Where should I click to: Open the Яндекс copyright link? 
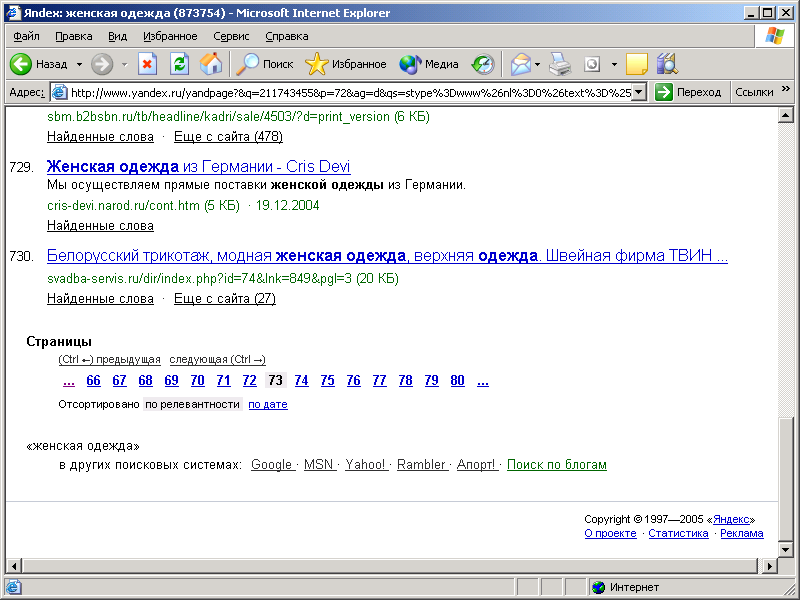pos(731,519)
